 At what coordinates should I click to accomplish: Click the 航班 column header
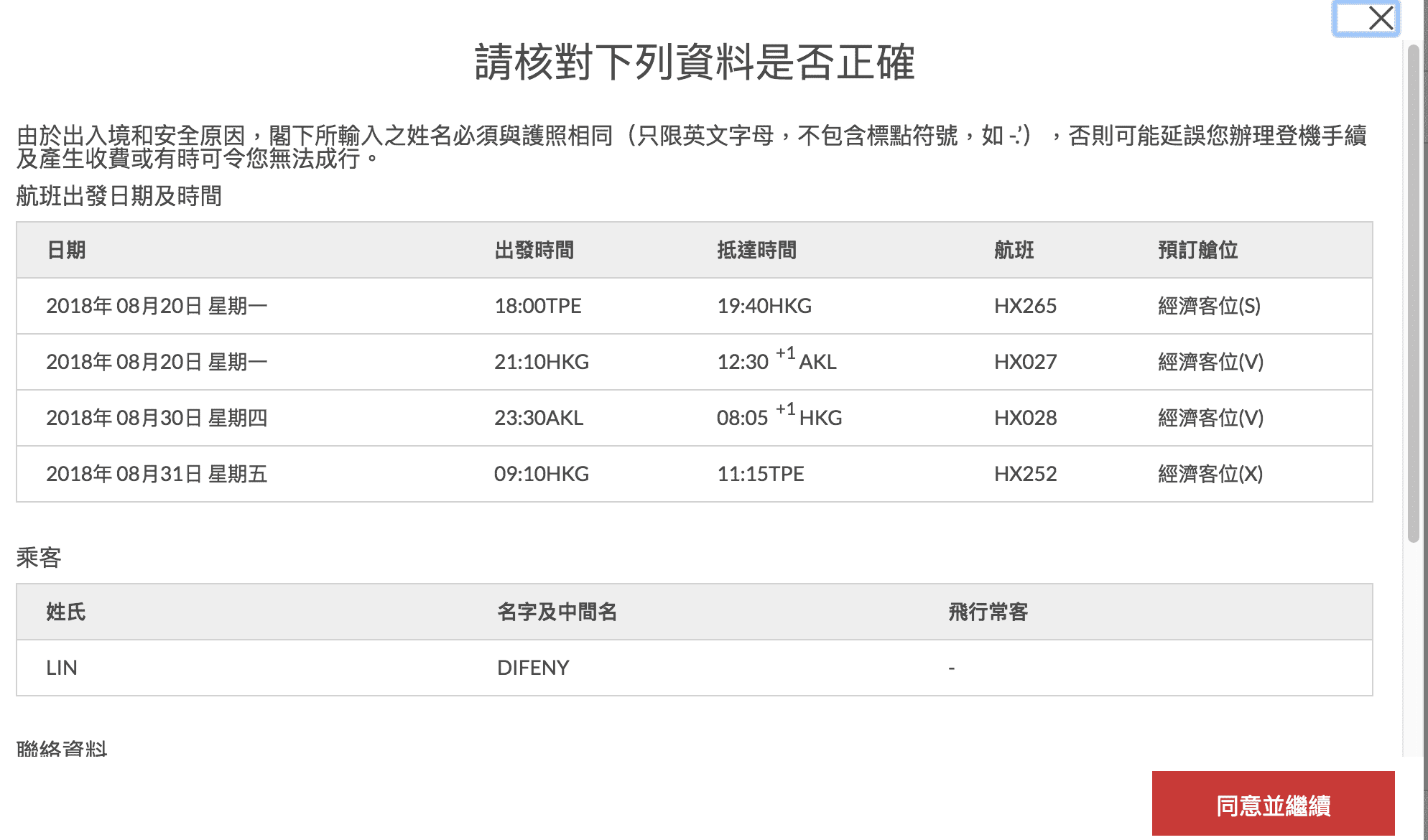[1014, 250]
